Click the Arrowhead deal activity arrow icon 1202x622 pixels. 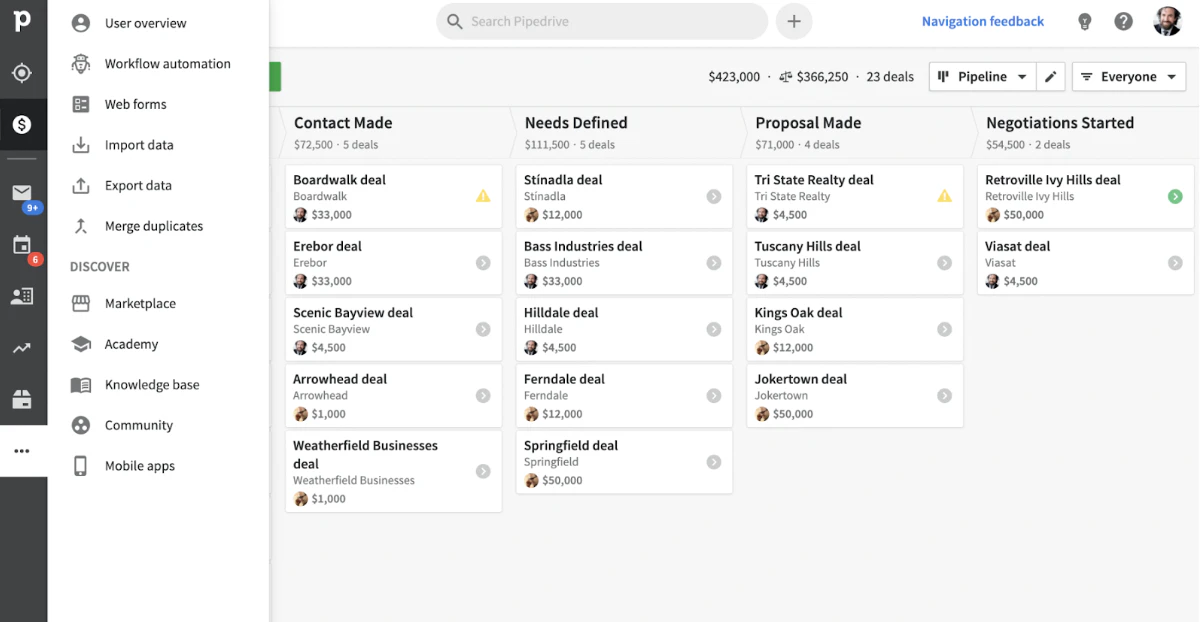pos(483,396)
